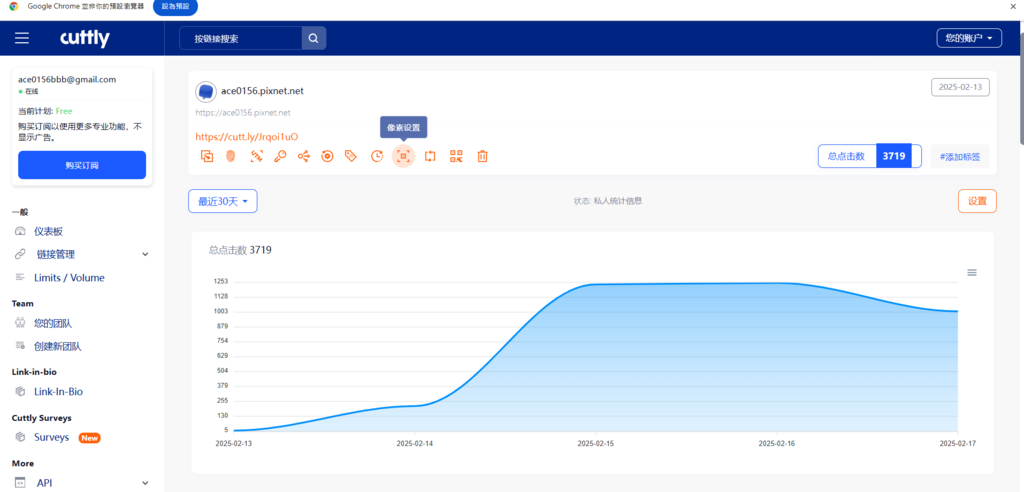Viewport: 1024px width, 492px height.
Task: Click the 按链接搜索 search field
Action: click(240, 39)
